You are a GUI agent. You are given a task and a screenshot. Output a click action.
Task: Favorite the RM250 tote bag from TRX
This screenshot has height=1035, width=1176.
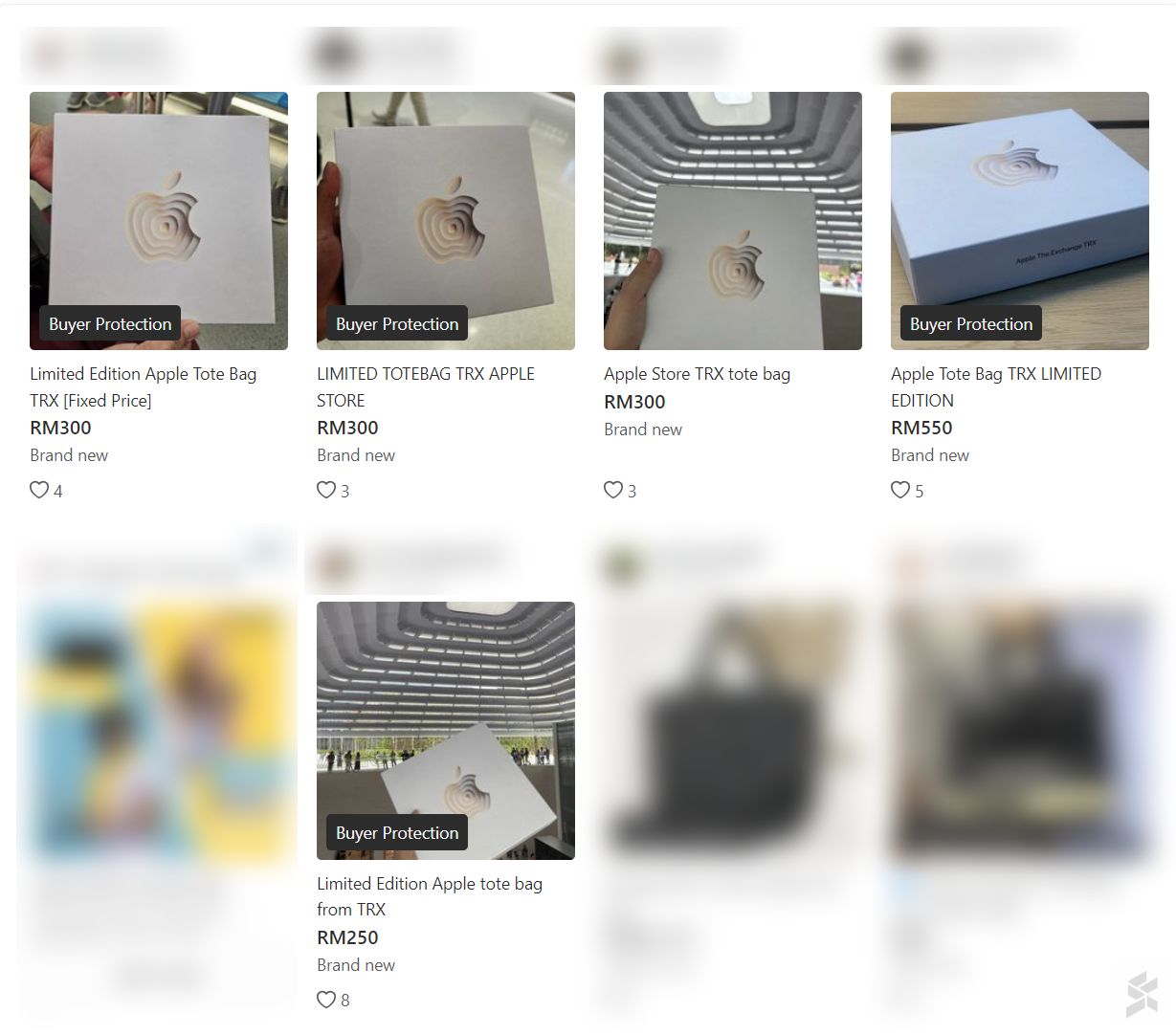(x=326, y=1000)
